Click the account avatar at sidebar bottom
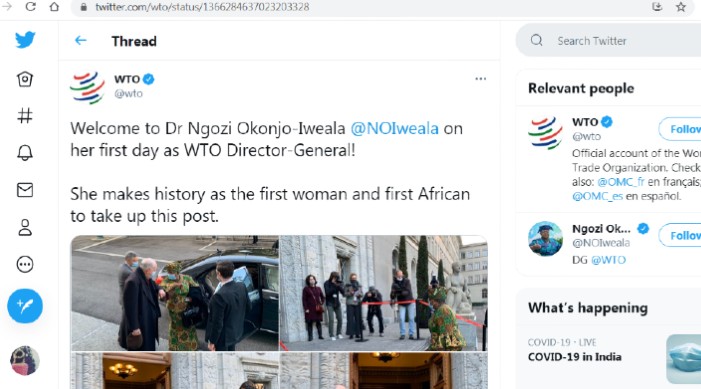Viewport: 701px width, 389px height. [25, 360]
